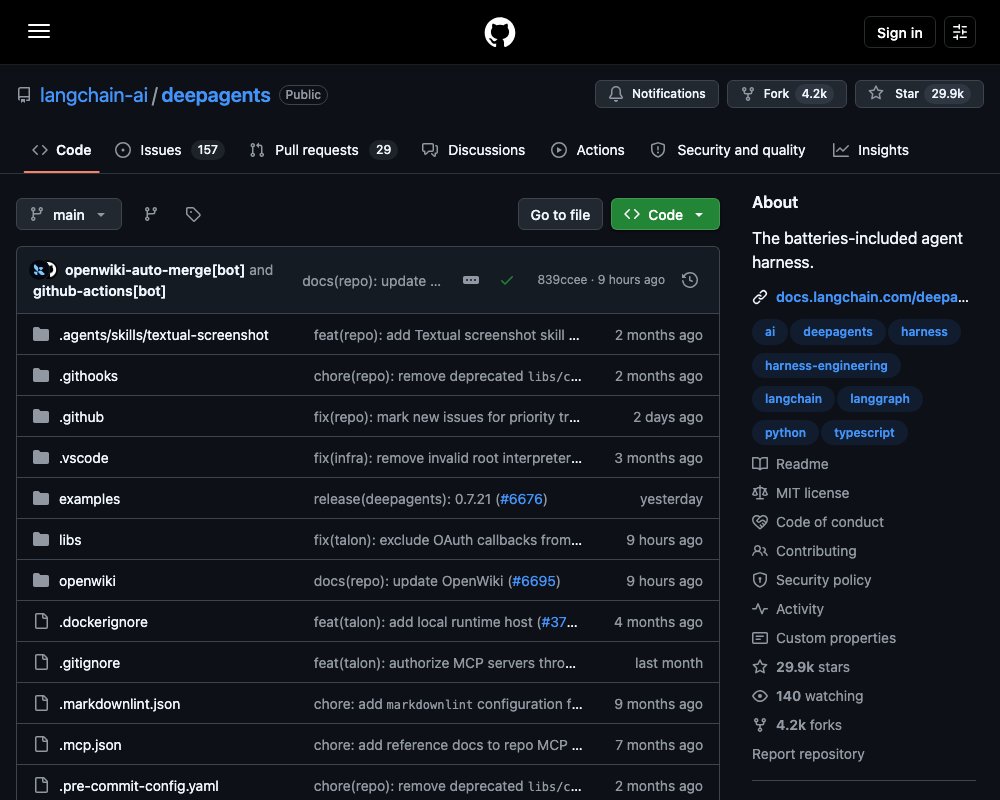This screenshot has width=1000, height=800.
Task: Open the .markdownlint.json file
Action: click(119, 704)
